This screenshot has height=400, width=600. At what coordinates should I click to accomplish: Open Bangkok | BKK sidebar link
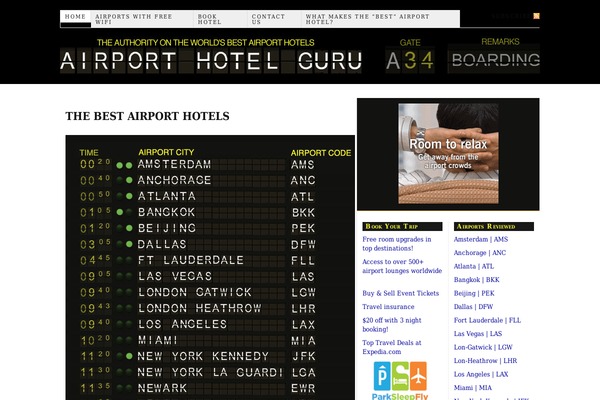(476, 280)
